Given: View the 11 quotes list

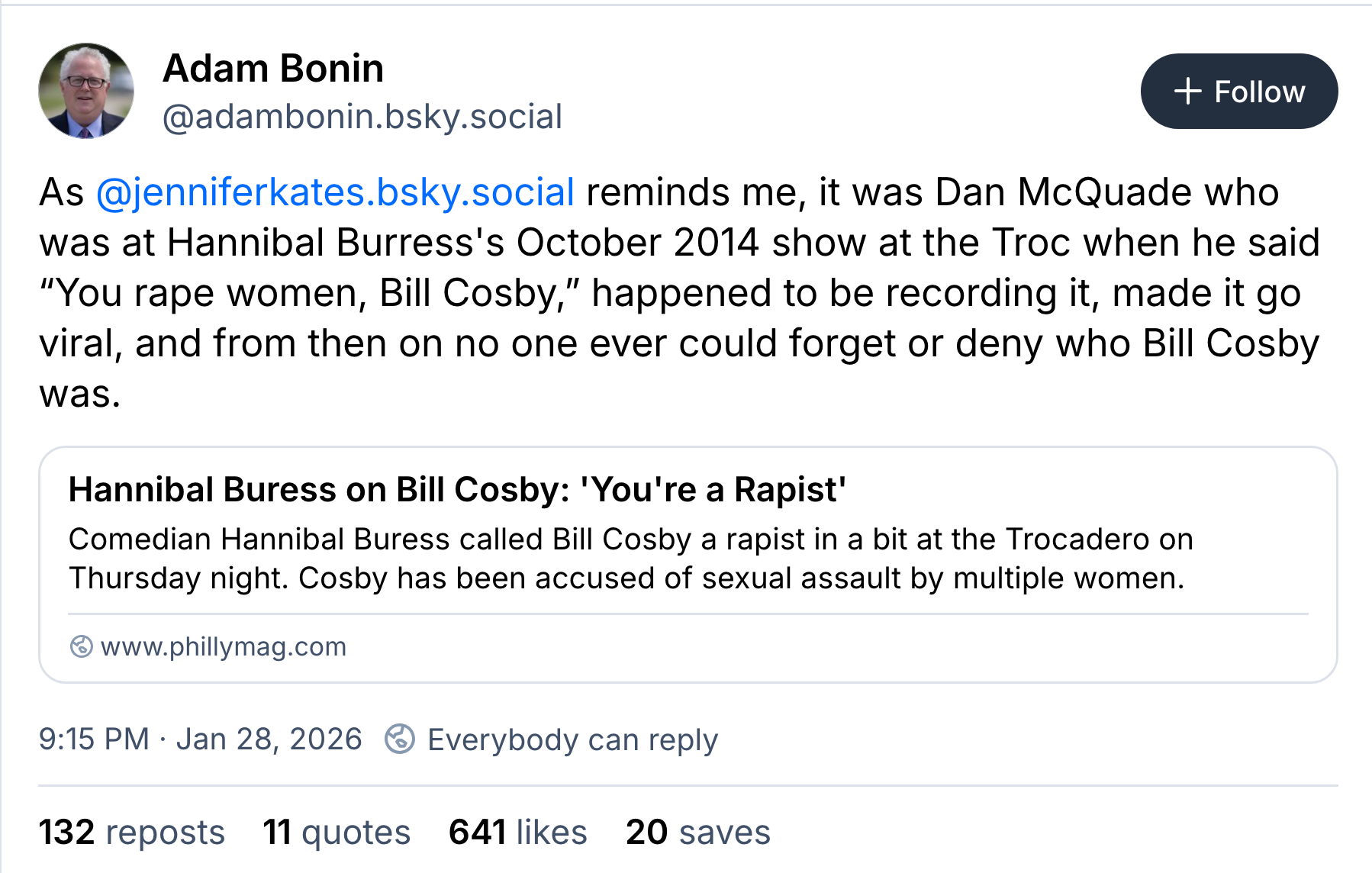Looking at the screenshot, I should pyautogui.click(x=337, y=832).
